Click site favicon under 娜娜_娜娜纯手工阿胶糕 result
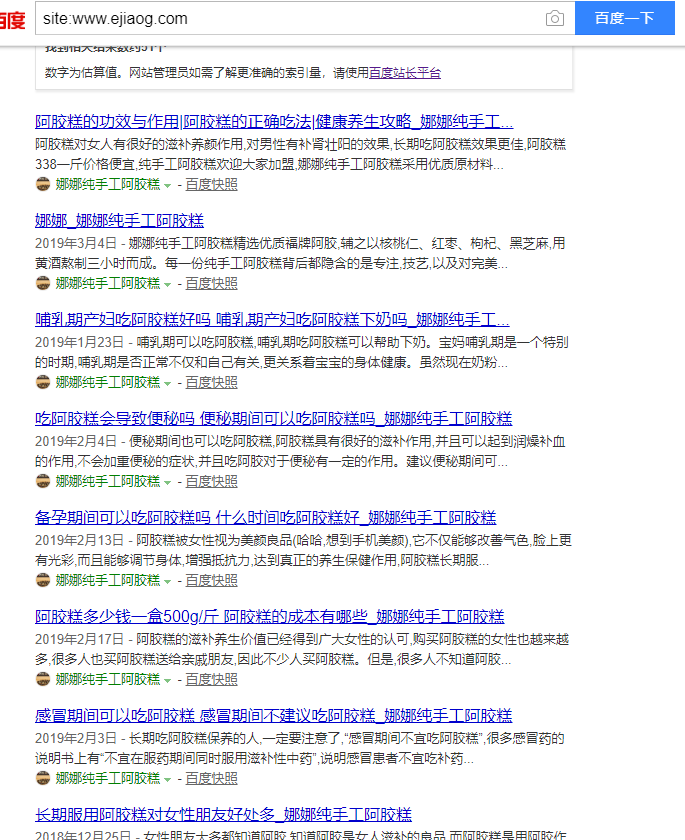 [x=43, y=283]
